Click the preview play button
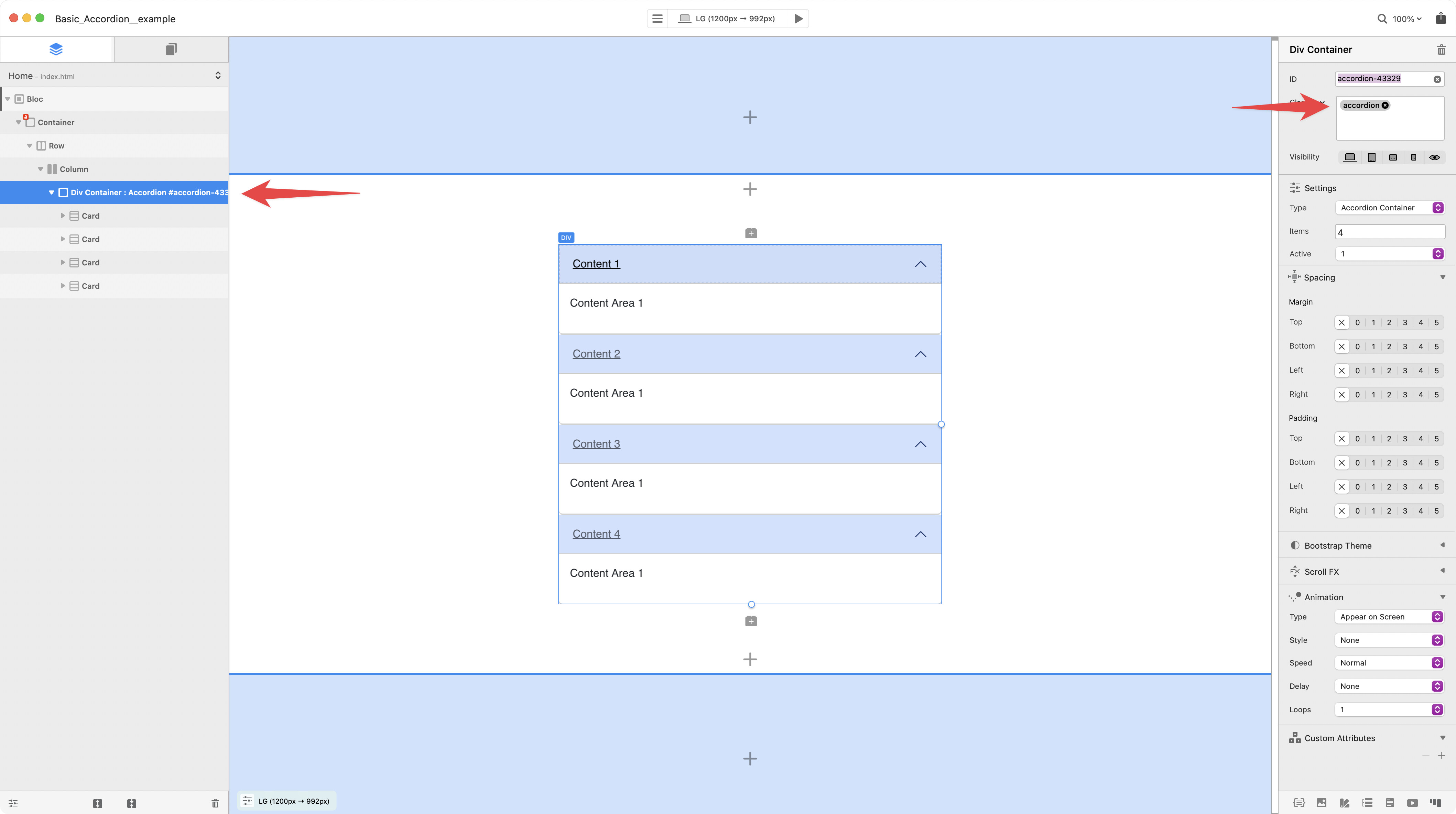The width and height of the screenshot is (1456, 814). pos(798,19)
